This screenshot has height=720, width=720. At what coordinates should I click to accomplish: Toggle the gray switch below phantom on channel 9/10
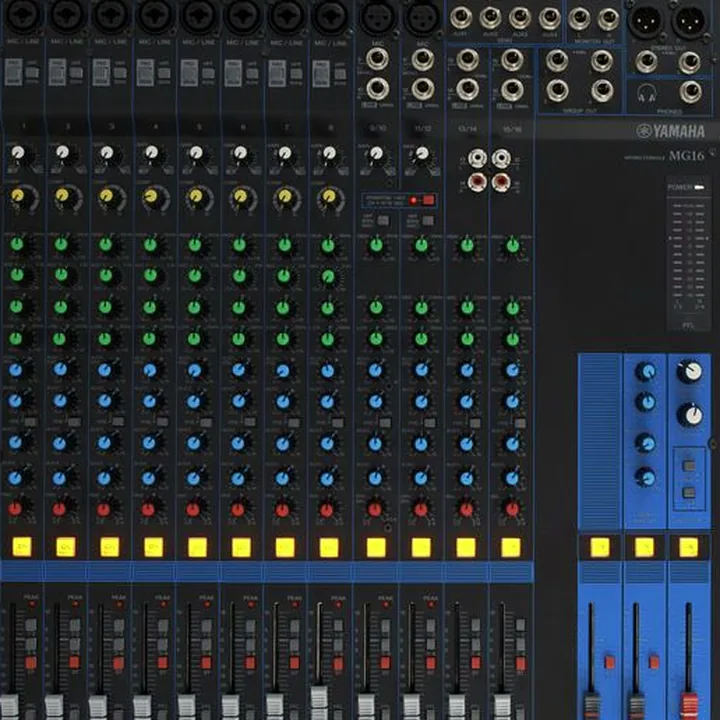pos(382,221)
